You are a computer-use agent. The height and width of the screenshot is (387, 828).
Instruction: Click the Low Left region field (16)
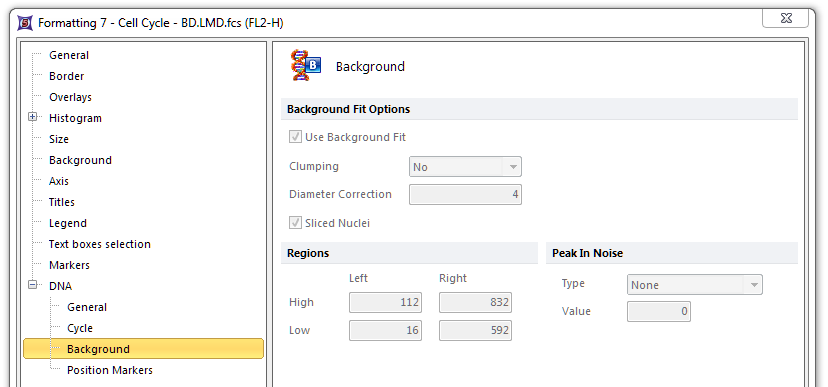click(x=385, y=331)
